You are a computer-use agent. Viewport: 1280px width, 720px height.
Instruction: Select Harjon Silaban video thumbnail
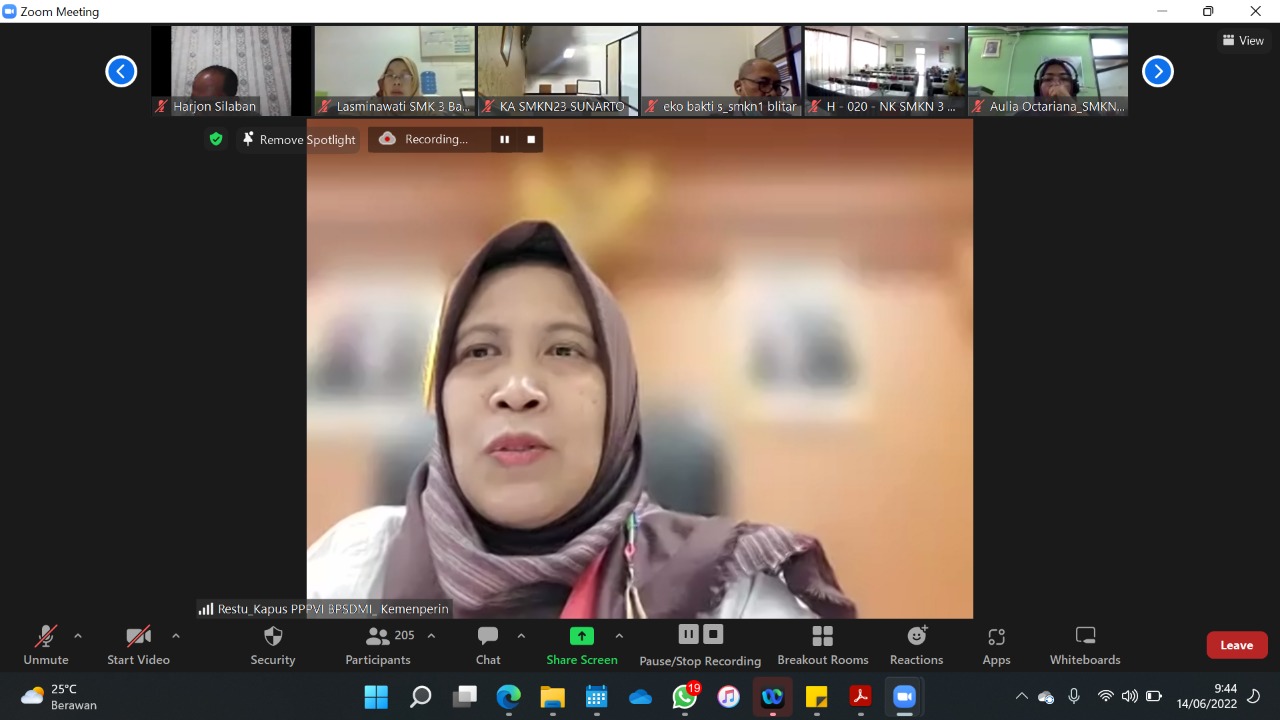[x=231, y=71]
